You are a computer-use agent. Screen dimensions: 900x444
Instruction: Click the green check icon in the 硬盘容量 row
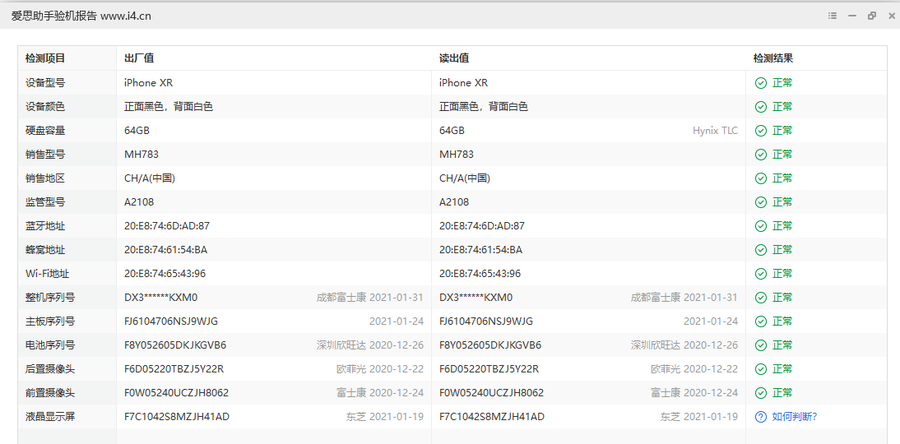pos(761,130)
